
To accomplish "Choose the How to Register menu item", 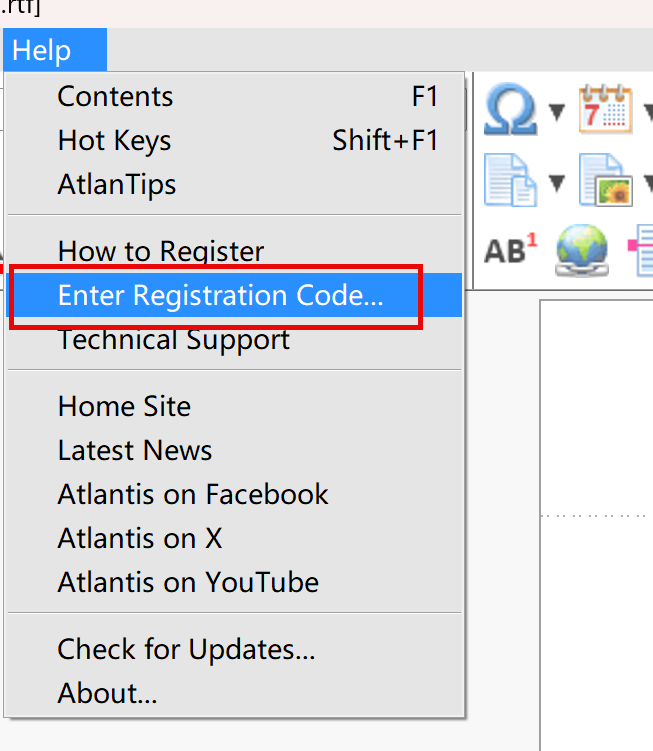I will pyautogui.click(x=161, y=251).
